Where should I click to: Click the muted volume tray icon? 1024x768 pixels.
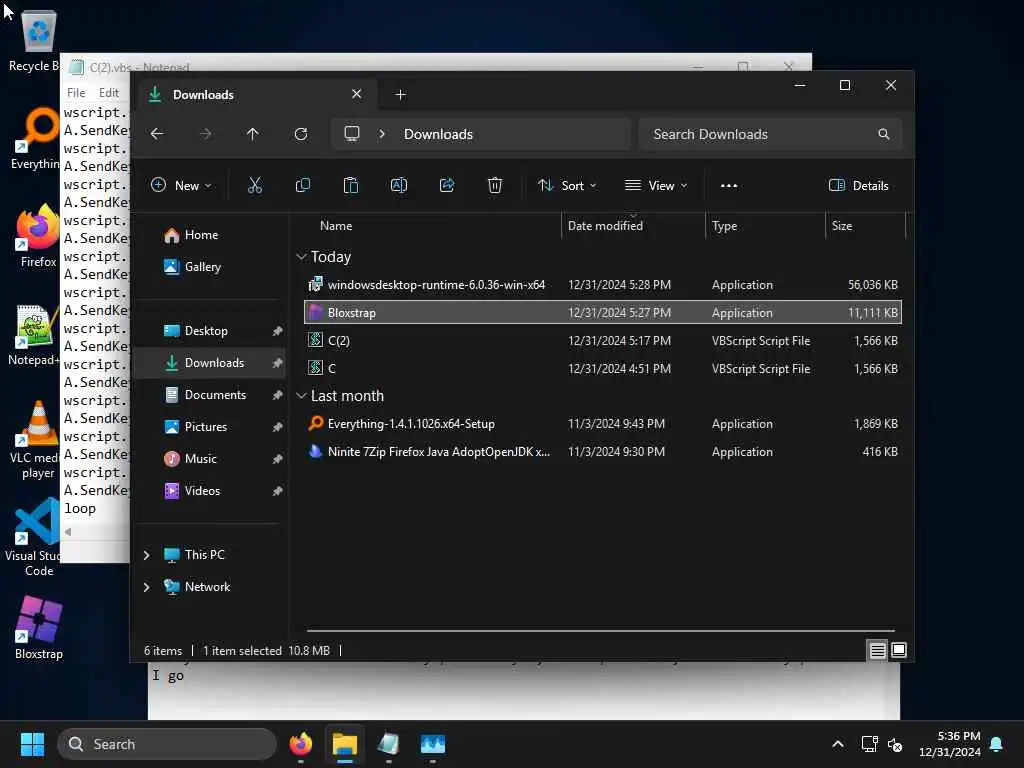895,744
